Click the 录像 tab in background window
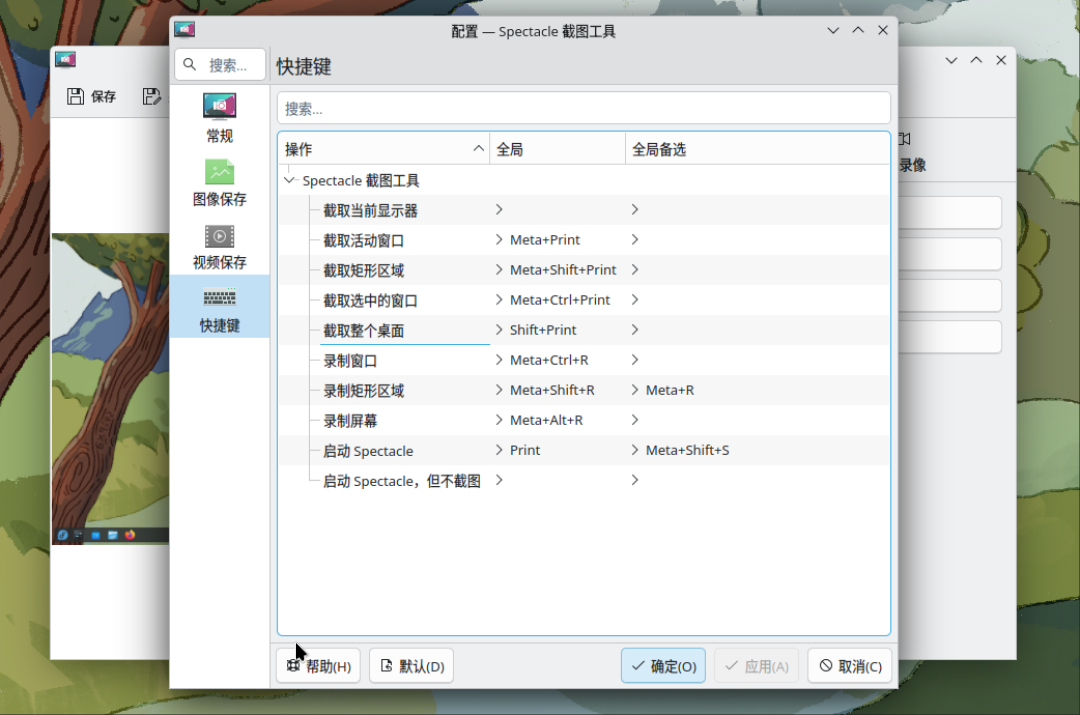 coord(912,153)
